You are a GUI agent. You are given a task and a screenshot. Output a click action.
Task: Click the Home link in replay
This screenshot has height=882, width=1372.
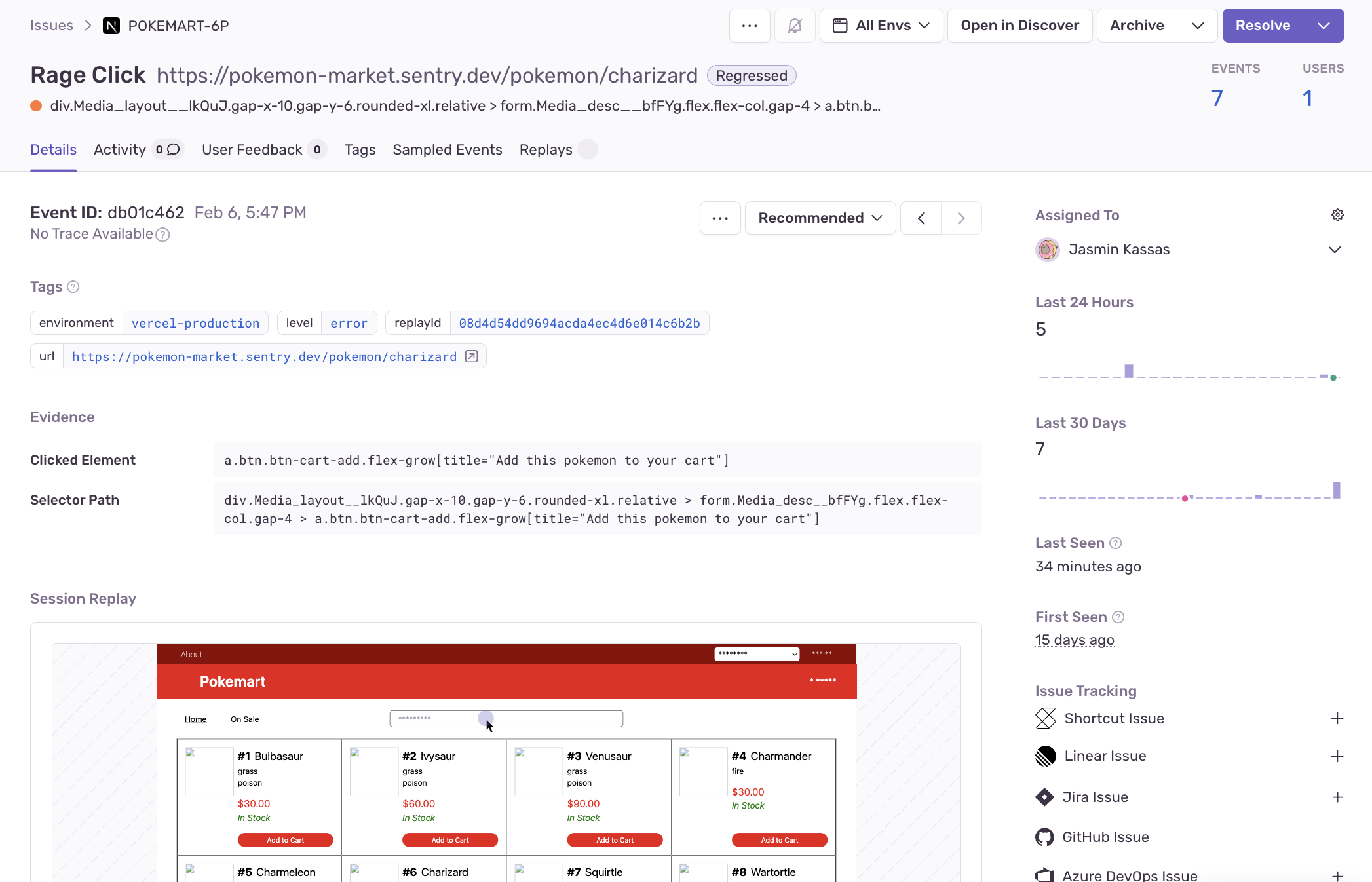pos(195,719)
